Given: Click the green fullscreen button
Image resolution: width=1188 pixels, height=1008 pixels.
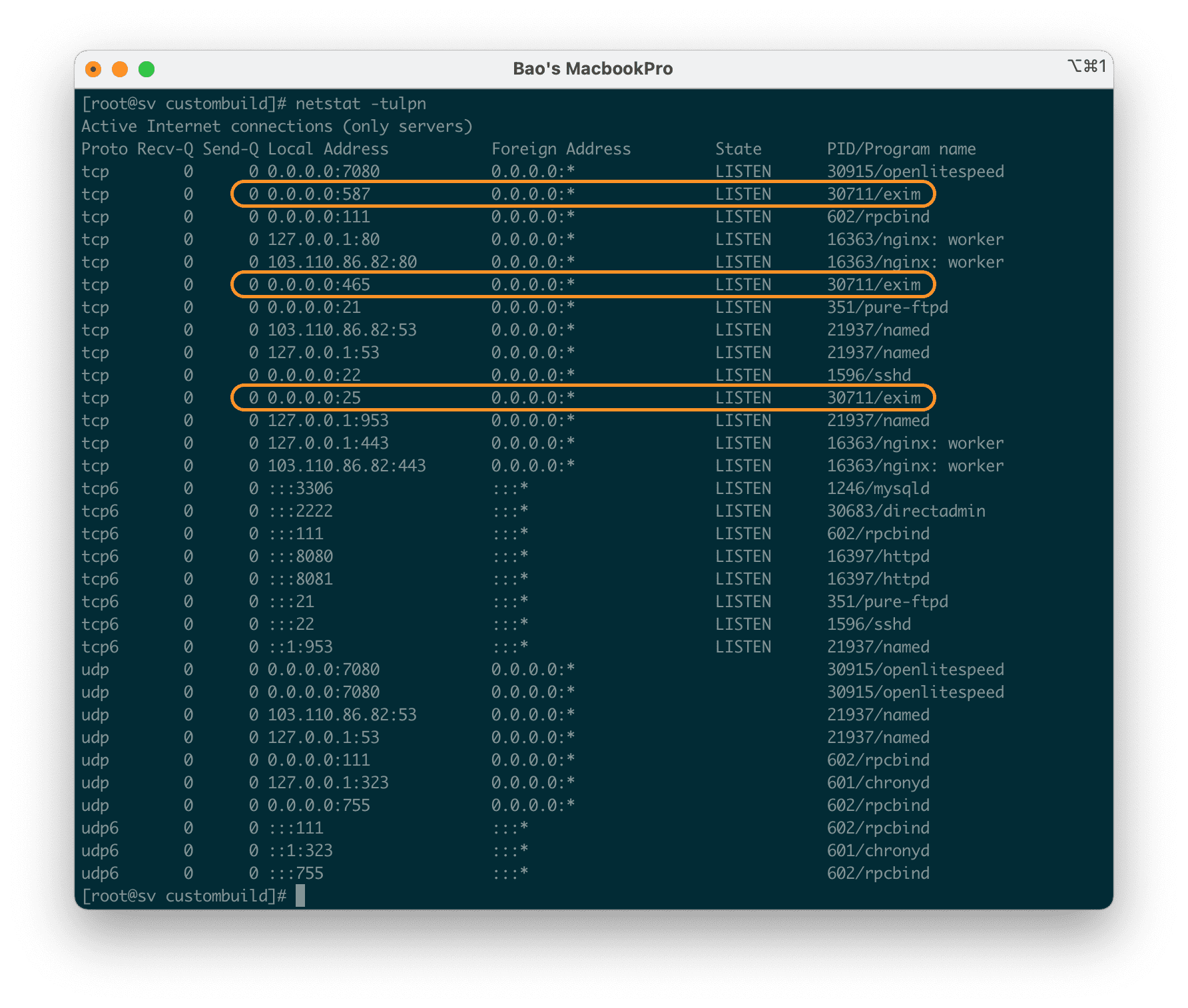Looking at the screenshot, I should point(145,69).
